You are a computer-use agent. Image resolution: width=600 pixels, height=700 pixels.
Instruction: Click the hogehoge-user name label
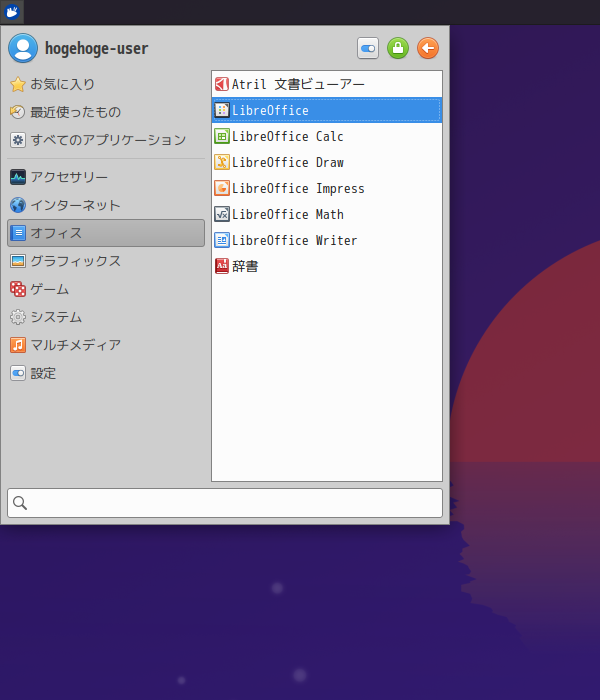(x=96, y=48)
